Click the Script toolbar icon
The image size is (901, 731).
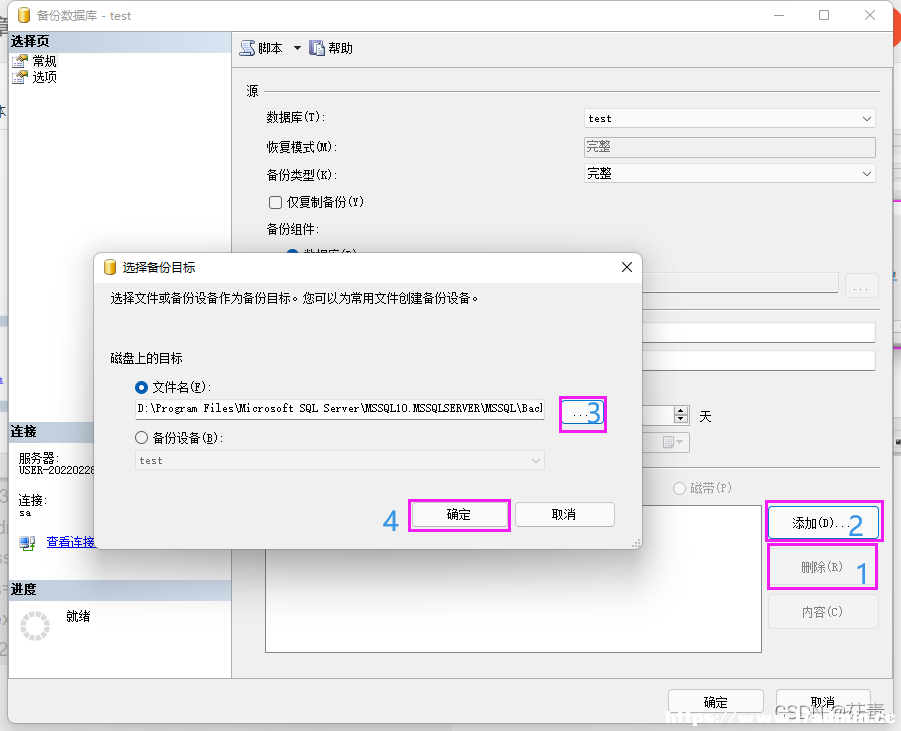coord(248,48)
